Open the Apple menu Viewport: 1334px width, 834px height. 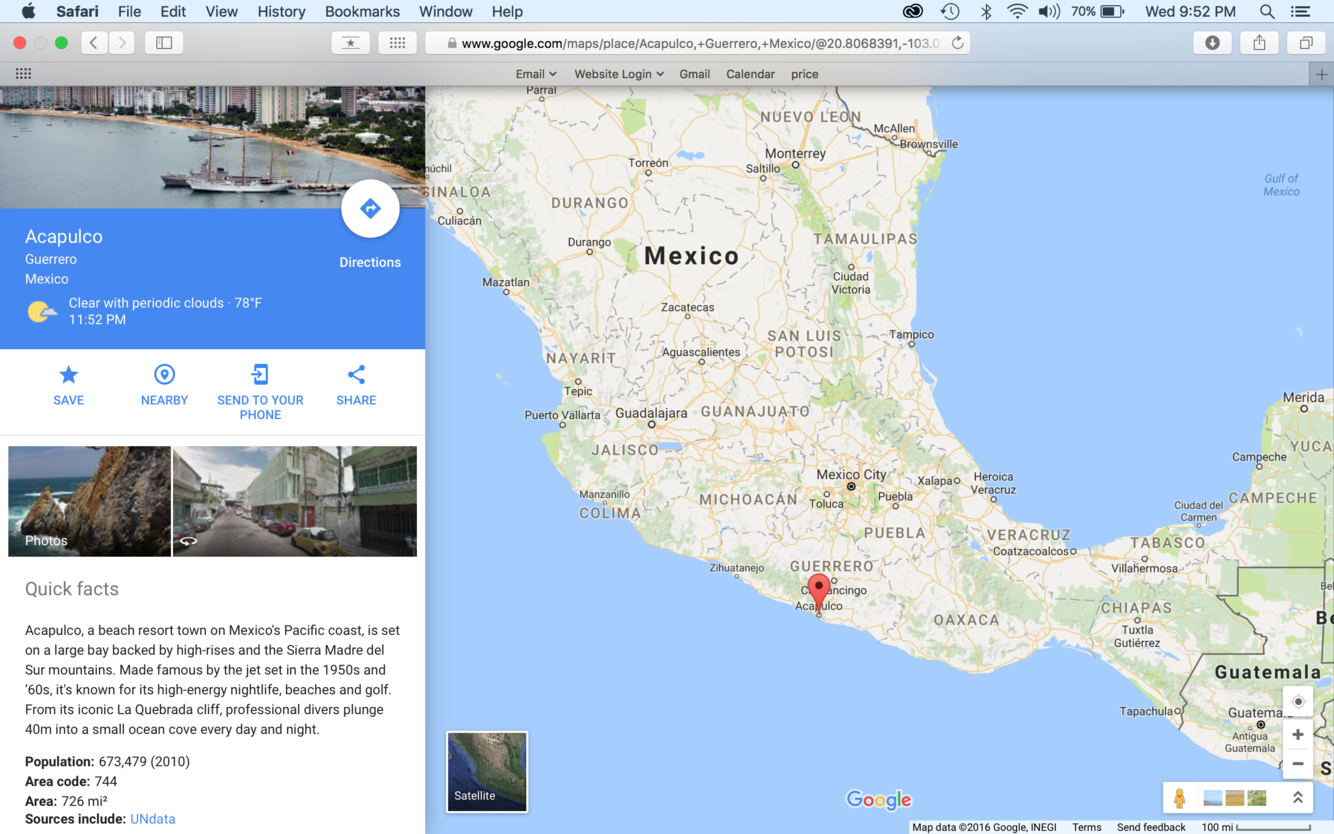28,12
